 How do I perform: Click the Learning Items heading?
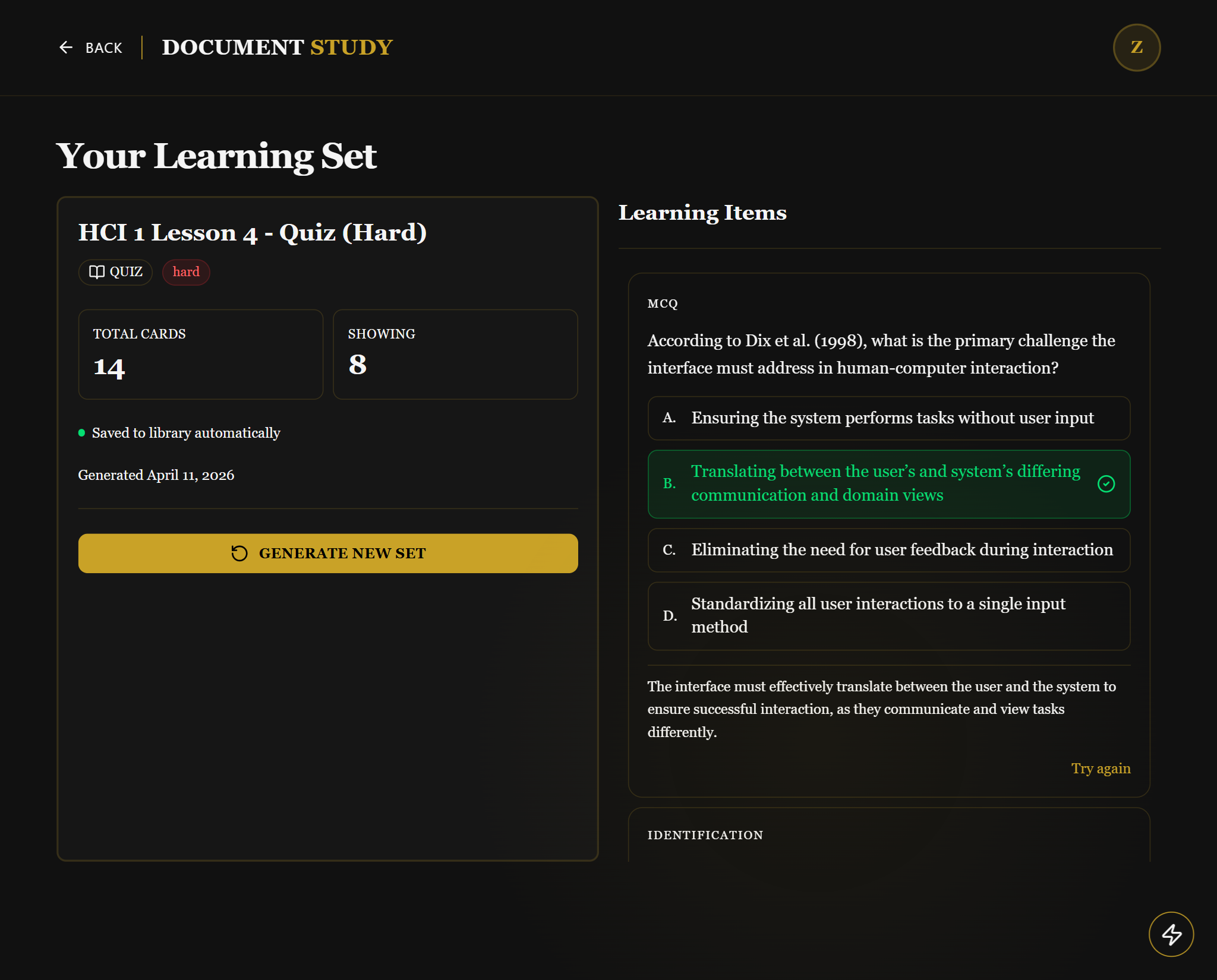[702, 213]
